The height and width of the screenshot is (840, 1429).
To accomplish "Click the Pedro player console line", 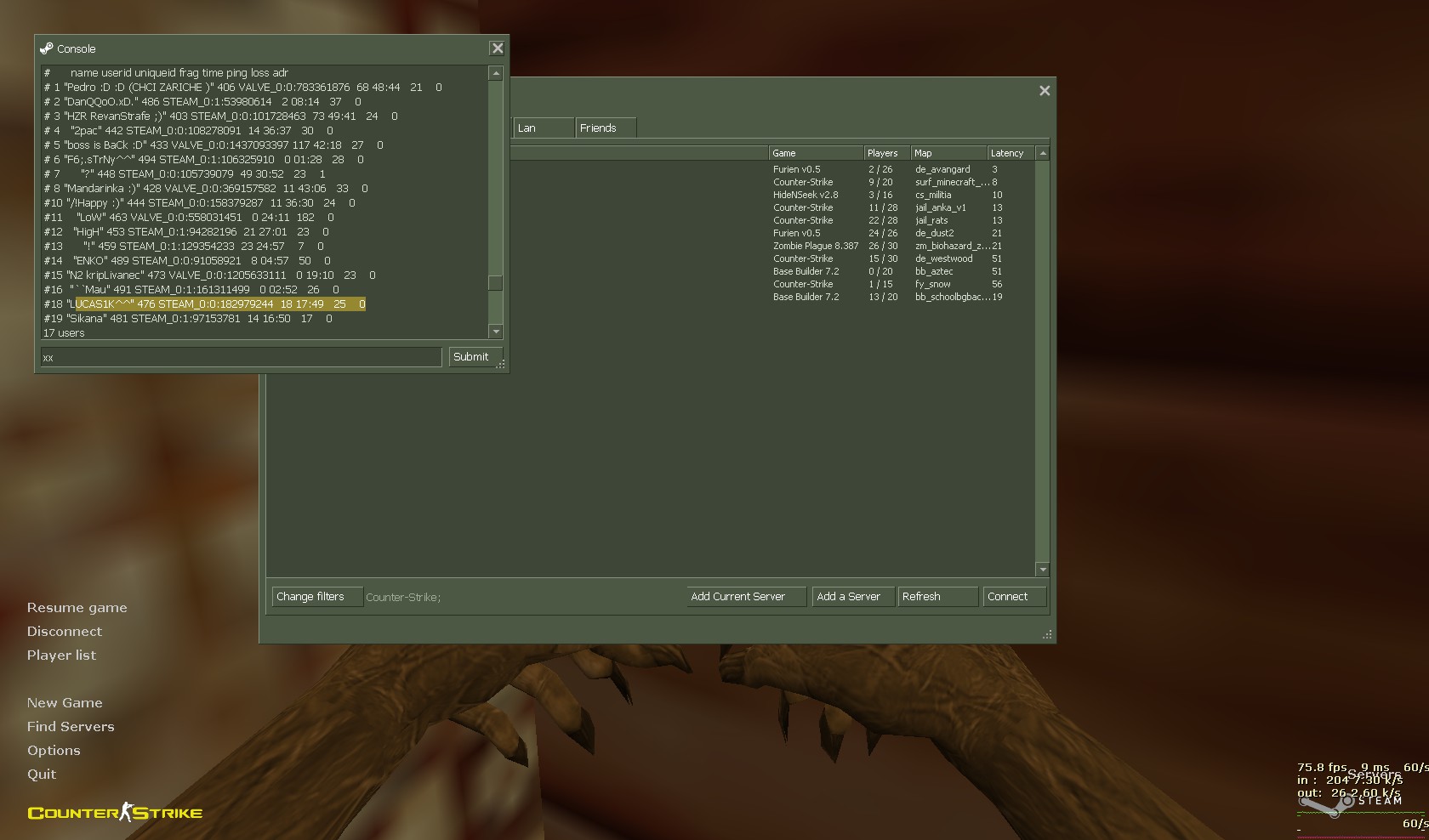I will [x=243, y=88].
